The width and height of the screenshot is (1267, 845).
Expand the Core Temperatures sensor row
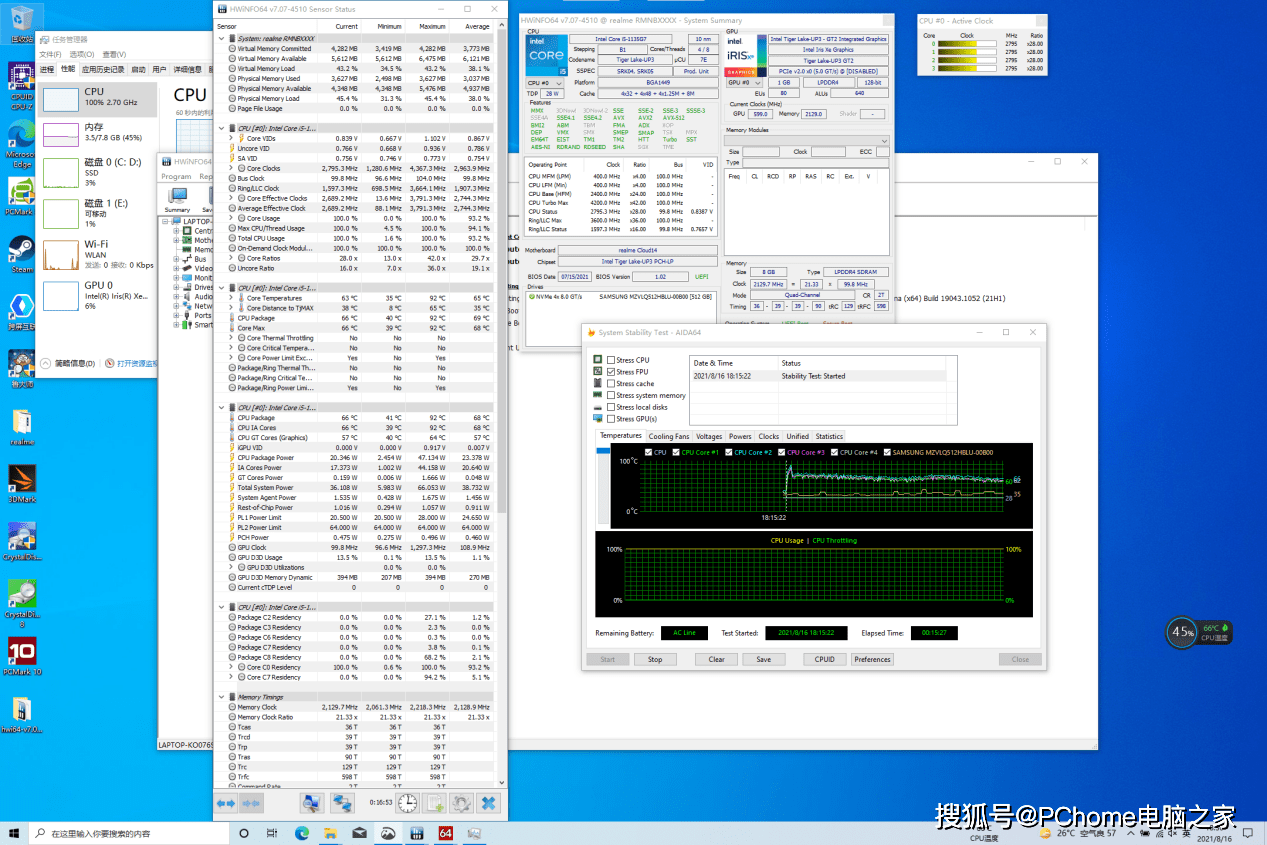coord(232,298)
